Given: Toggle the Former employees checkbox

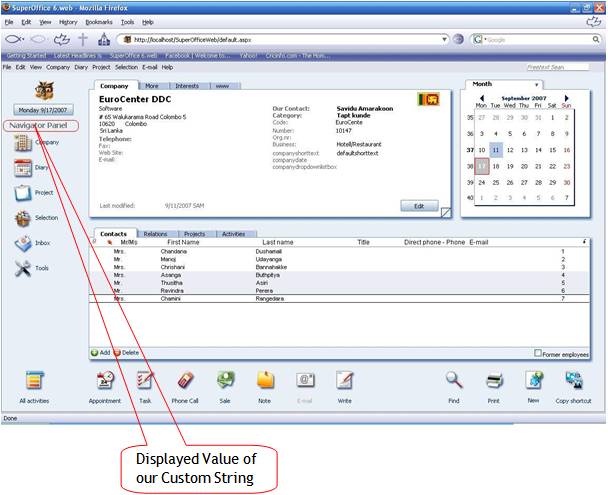Looking at the screenshot, I should point(538,352).
